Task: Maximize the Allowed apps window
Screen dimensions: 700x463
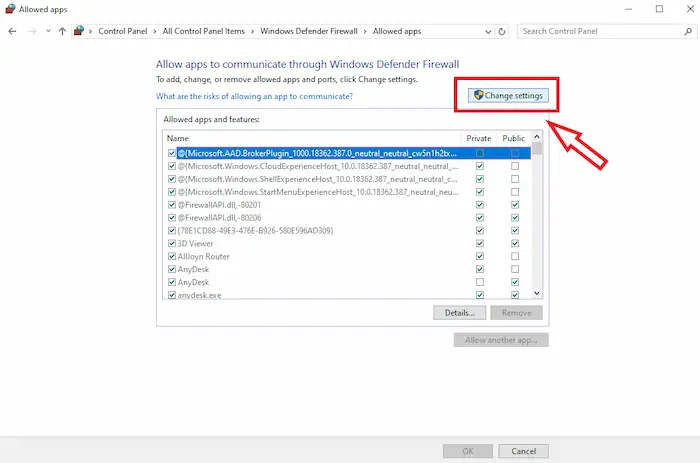Action: tap(659, 9)
